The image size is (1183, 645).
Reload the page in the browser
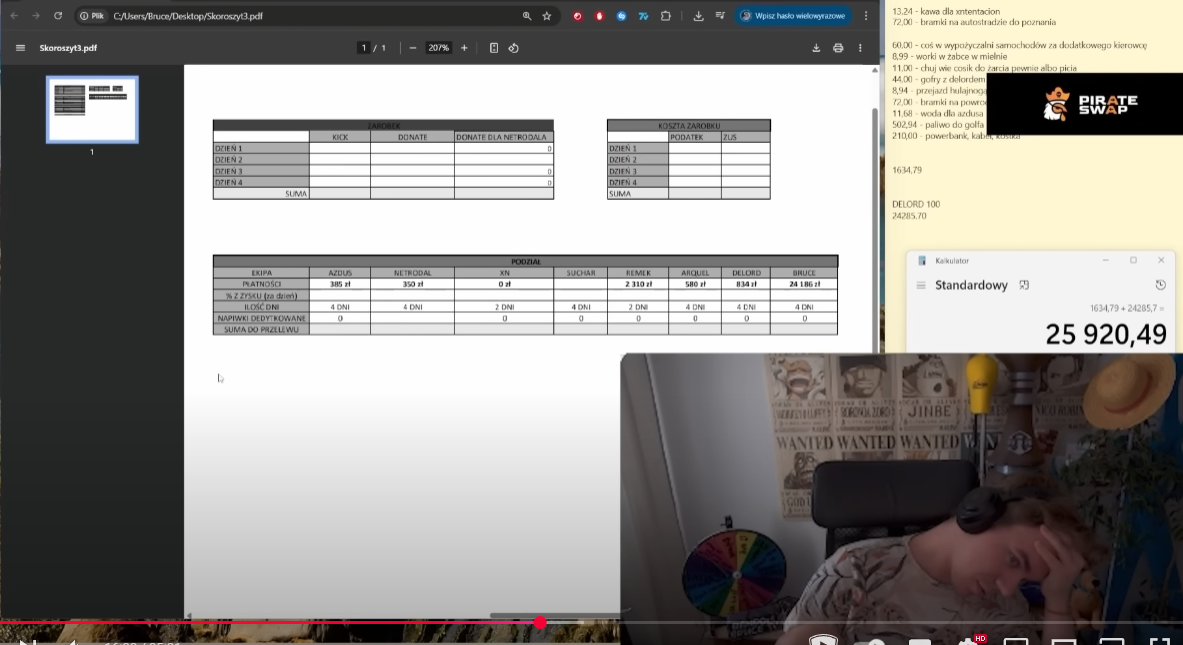pos(58,16)
